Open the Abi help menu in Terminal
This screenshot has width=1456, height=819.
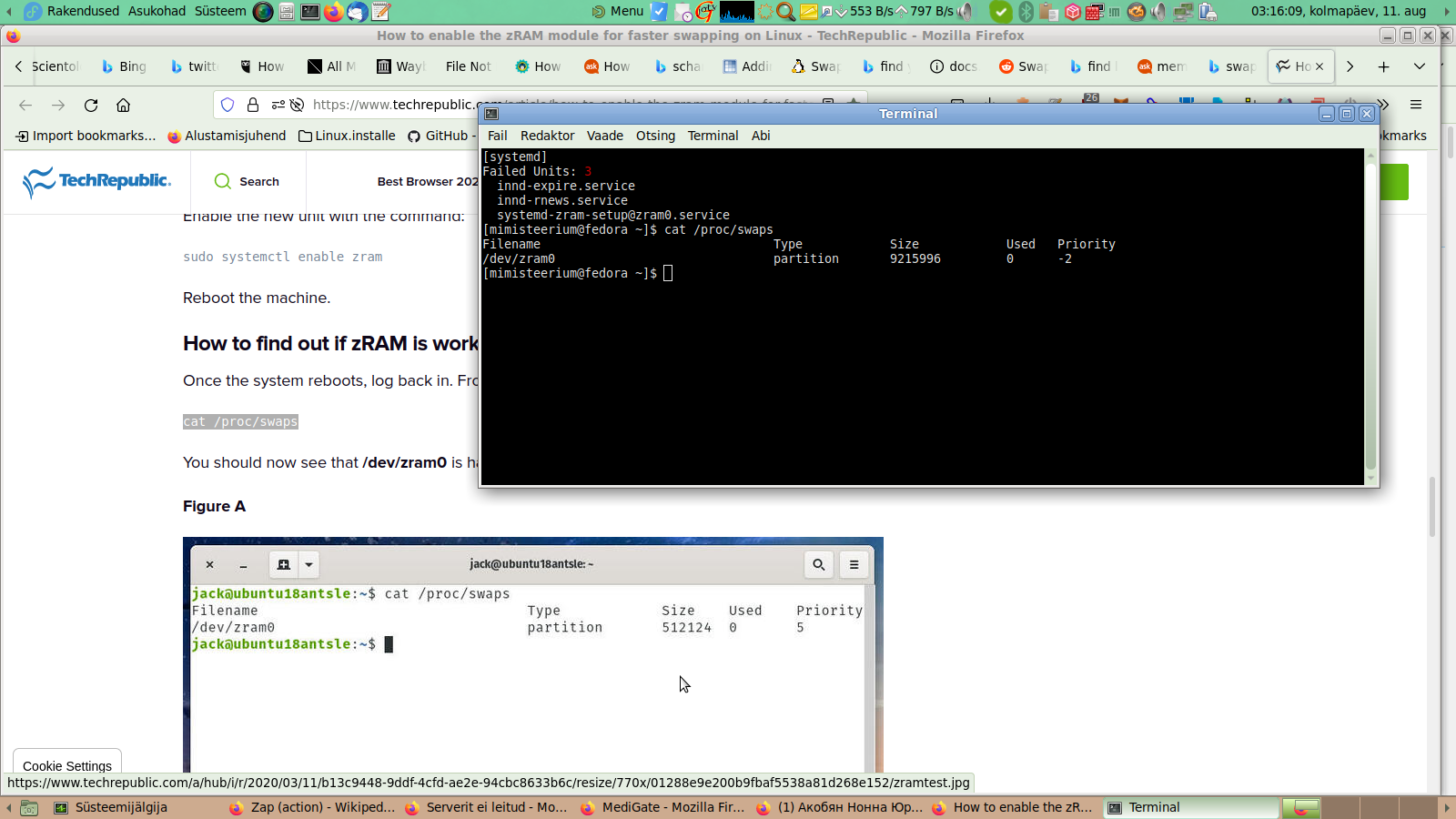click(x=761, y=136)
